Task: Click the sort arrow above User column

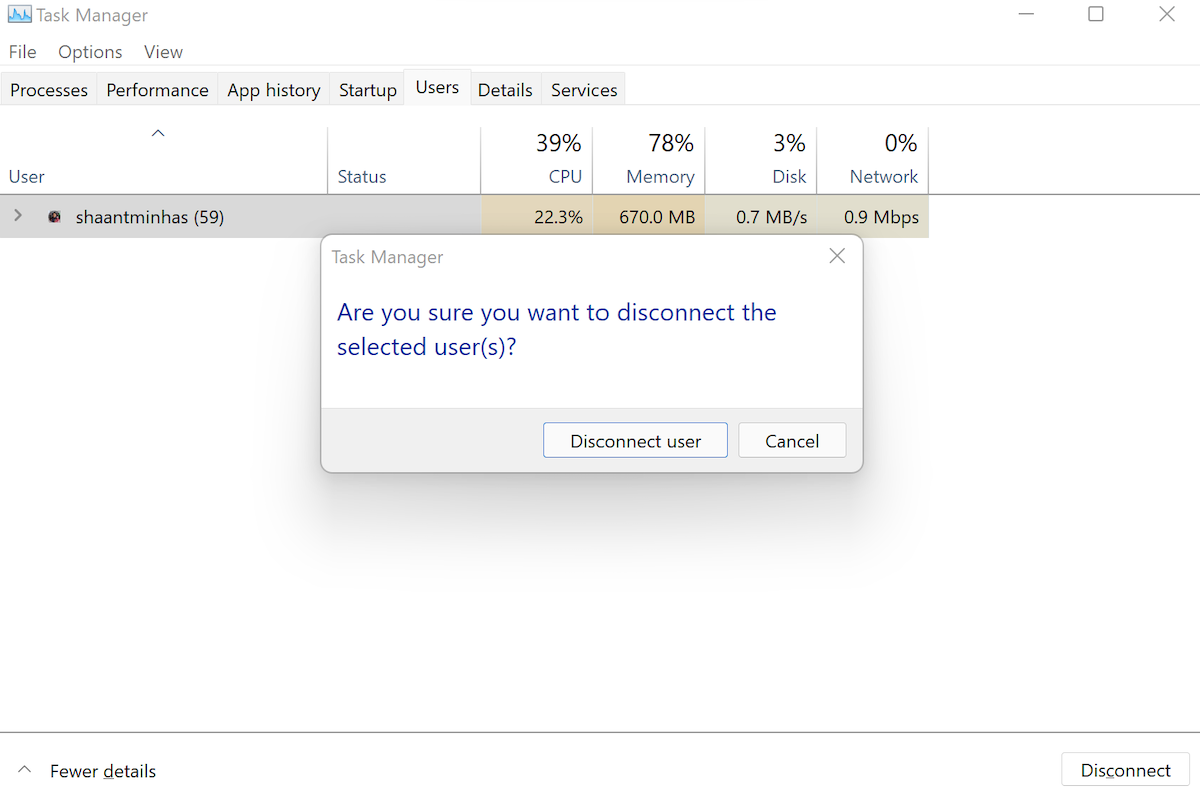Action: click(157, 133)
